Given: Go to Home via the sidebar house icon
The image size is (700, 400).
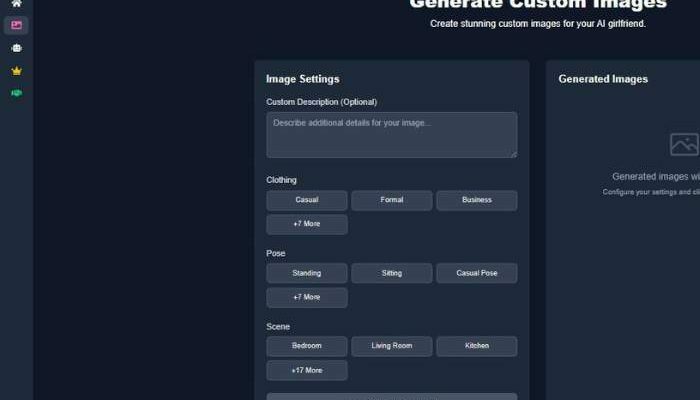Looking at the screenshot, I should (x=16, y=4).
